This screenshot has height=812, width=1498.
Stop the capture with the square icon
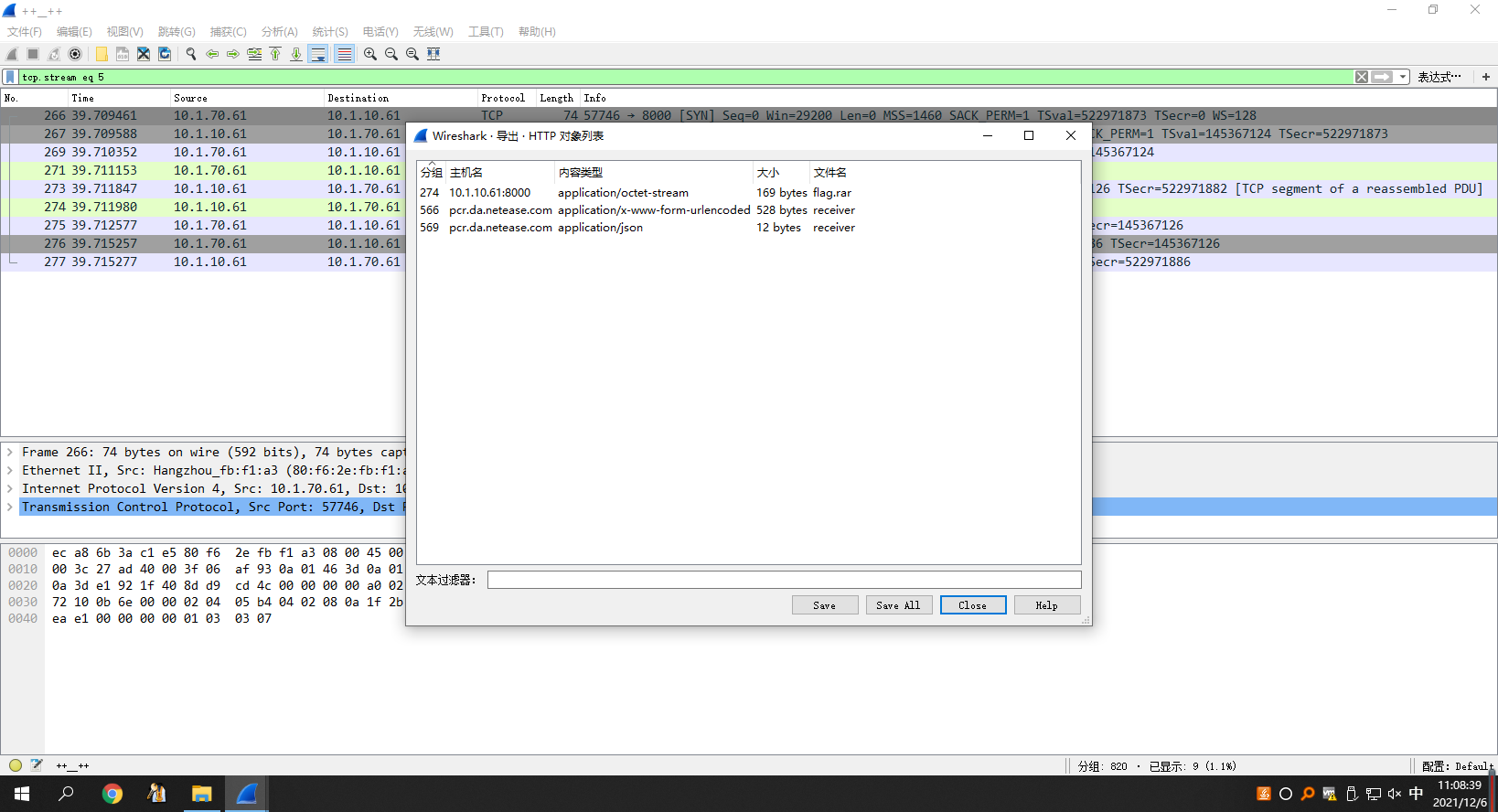coord(33,54)
